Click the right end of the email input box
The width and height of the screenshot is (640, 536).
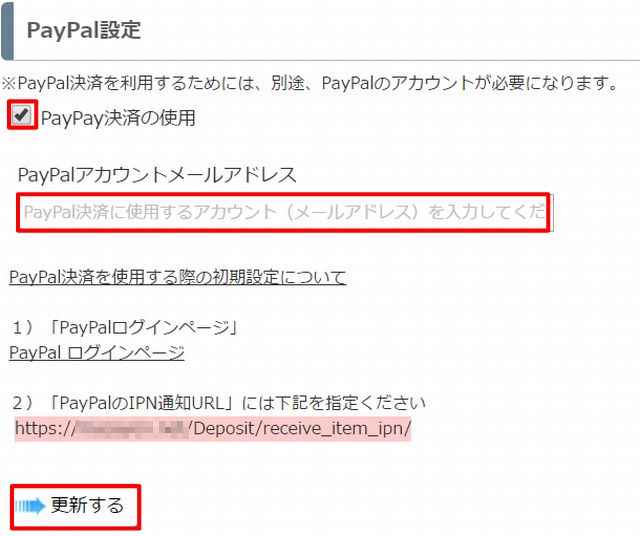click(549, 213)
